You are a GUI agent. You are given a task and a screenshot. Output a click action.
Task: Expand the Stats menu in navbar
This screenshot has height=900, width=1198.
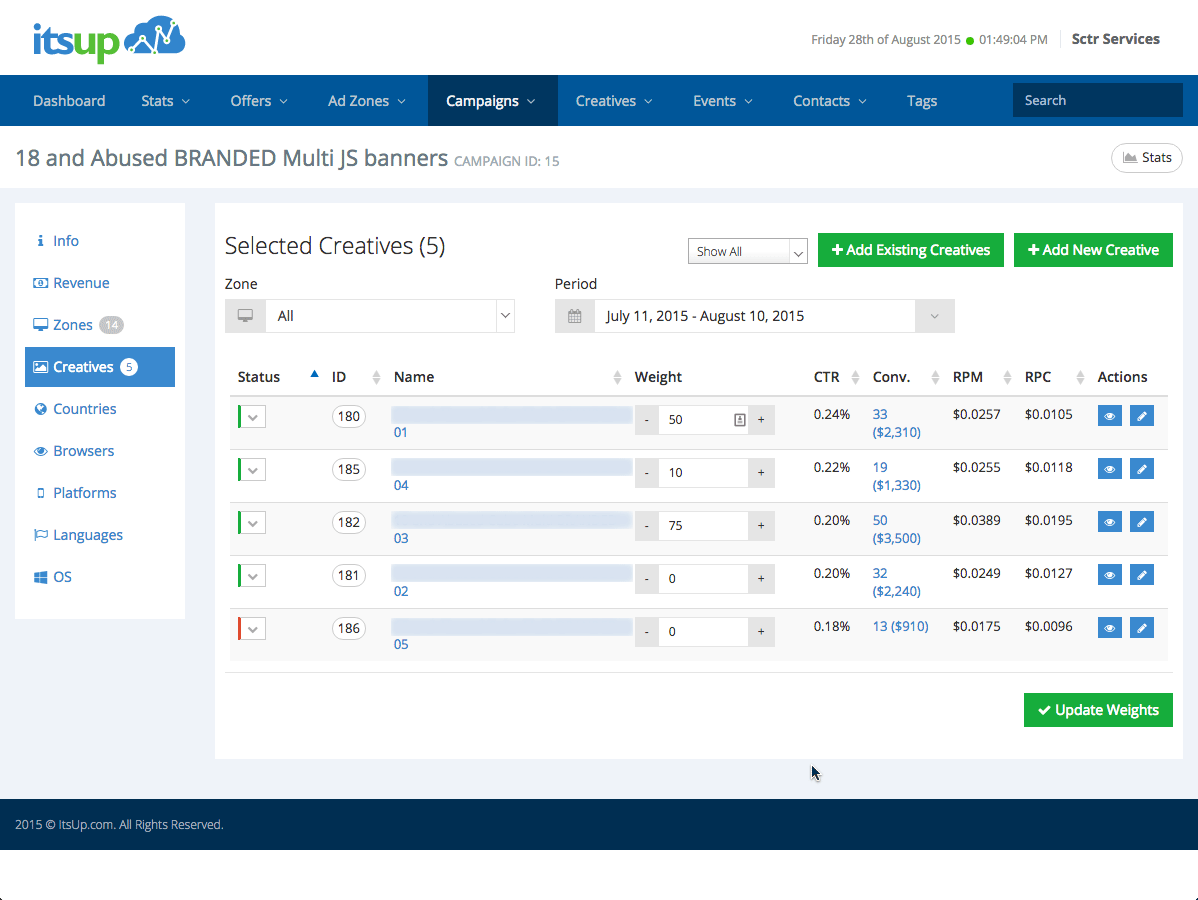(165, 101)
